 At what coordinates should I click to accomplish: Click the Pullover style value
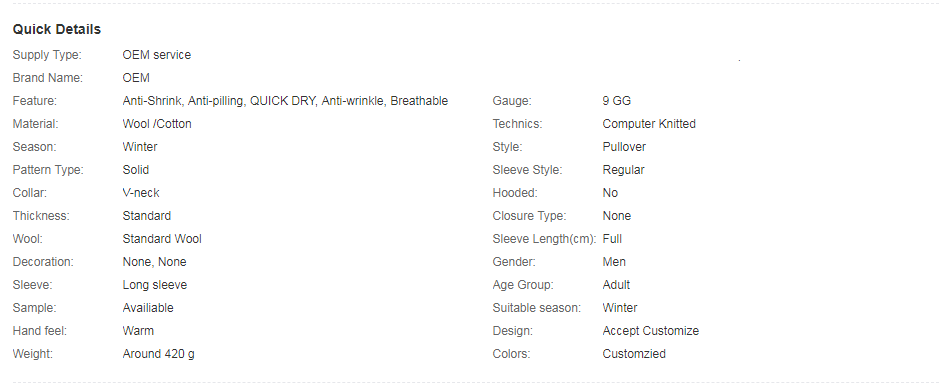pyautogui.click(x=624, y=147)
